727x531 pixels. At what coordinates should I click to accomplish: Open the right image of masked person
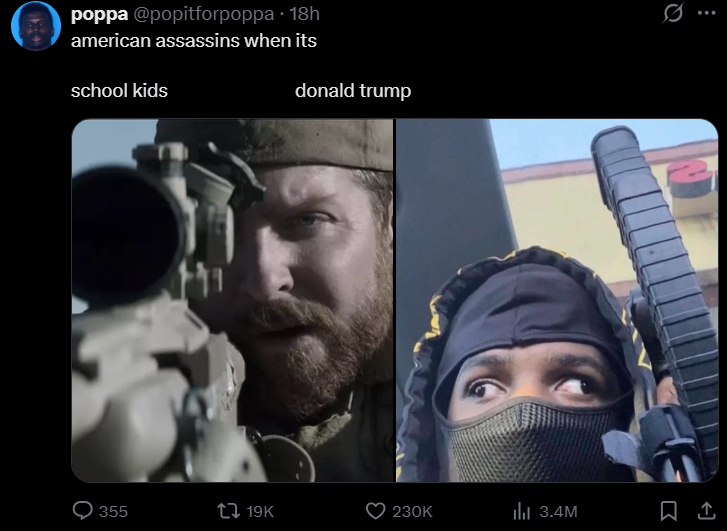[x=557, y=301]
